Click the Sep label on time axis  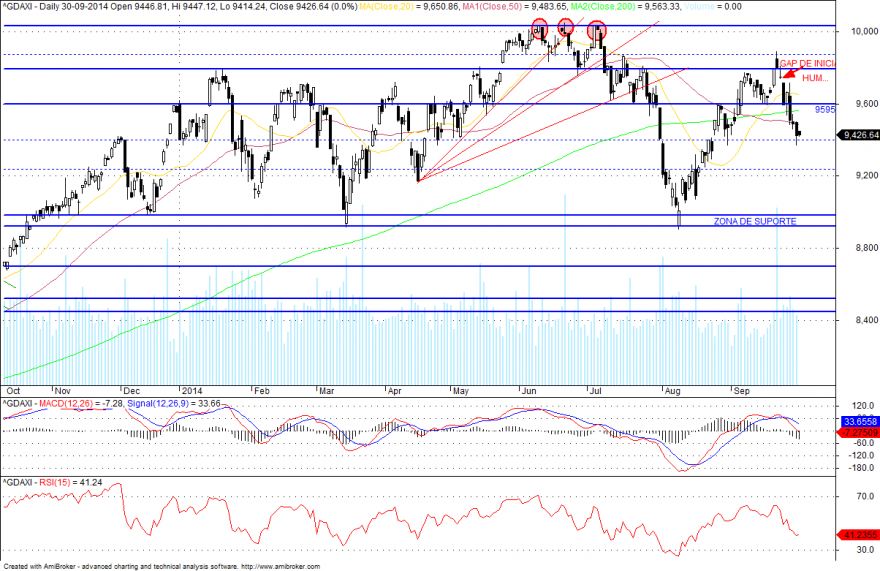pos(742,391)
